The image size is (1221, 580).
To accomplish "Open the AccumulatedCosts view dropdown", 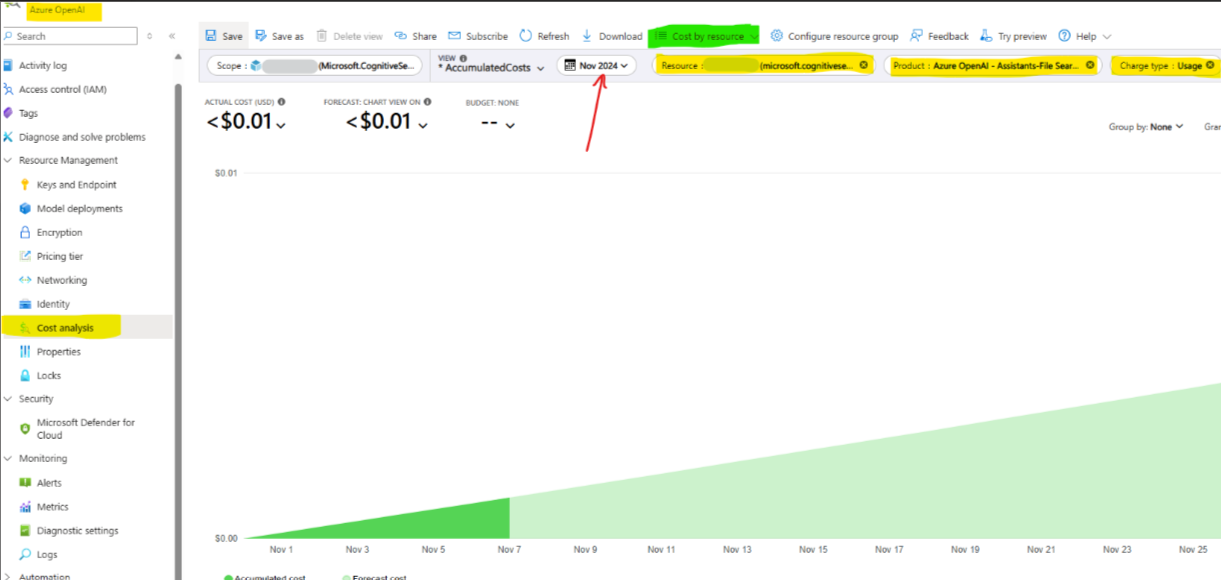I will click(491, 68).
